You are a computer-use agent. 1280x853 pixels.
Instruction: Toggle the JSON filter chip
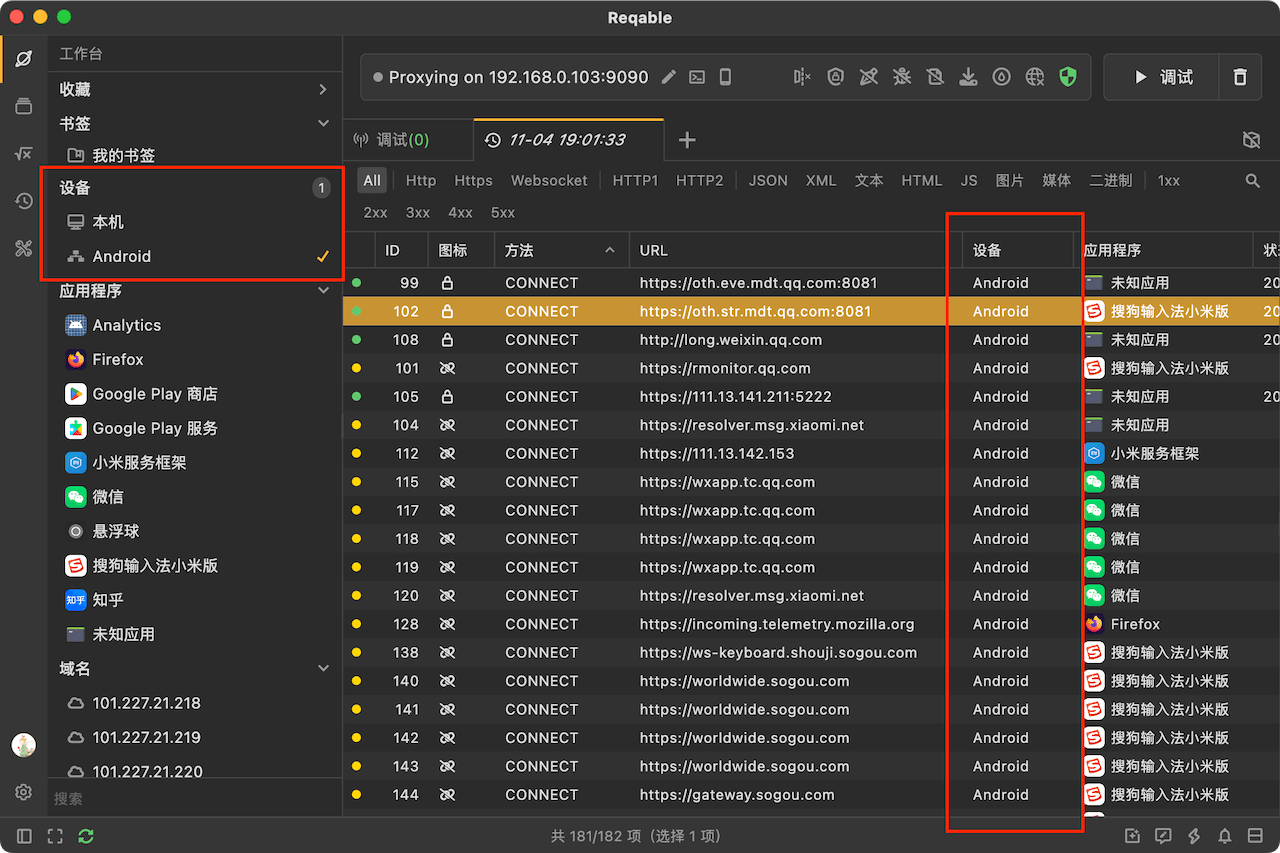pyautogui.click(x=768, y=181)
